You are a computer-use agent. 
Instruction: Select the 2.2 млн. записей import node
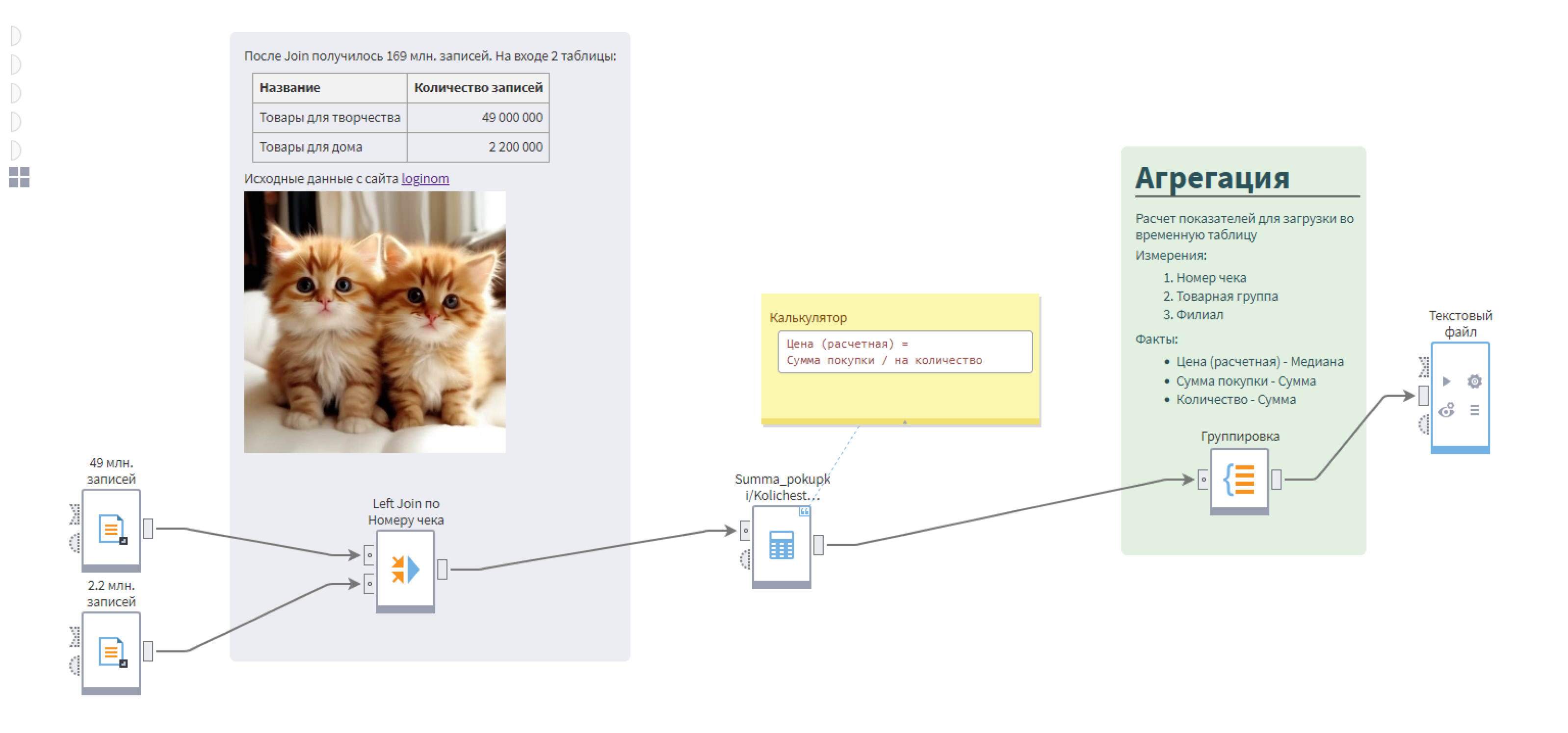(x=111, y=652)
